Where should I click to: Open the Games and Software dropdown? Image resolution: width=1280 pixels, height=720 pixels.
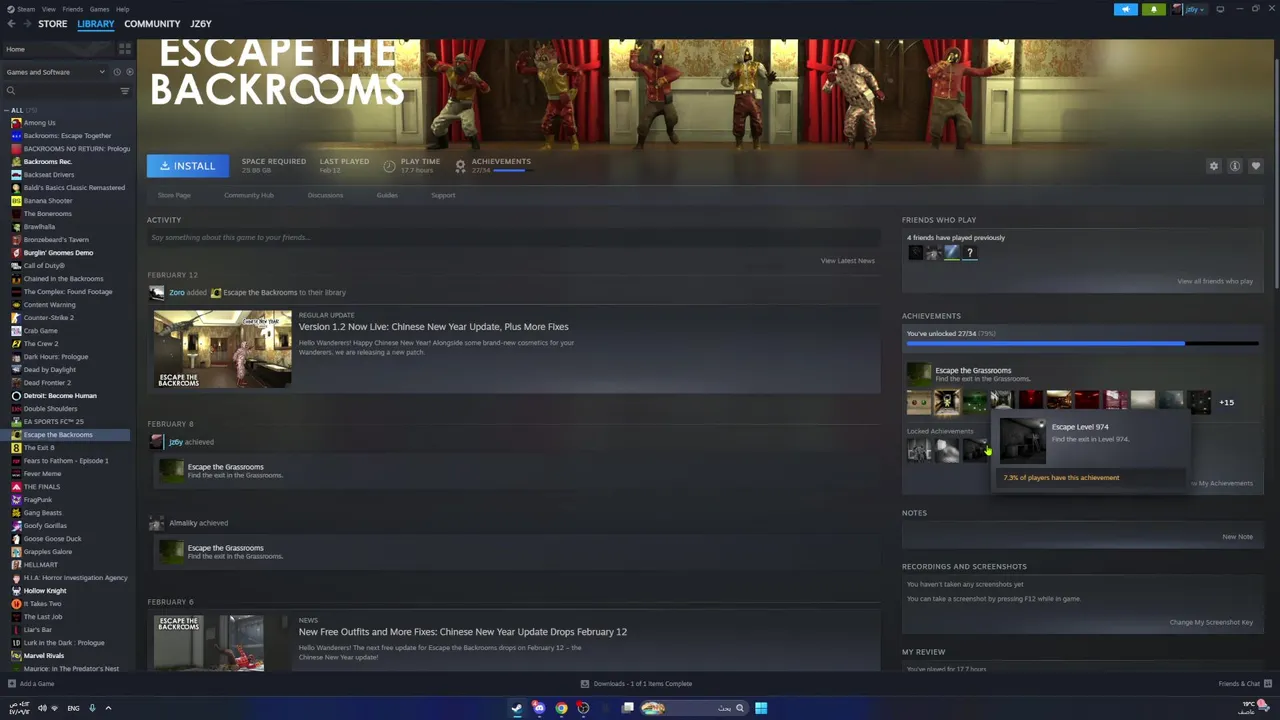click(x=55, y=72)
